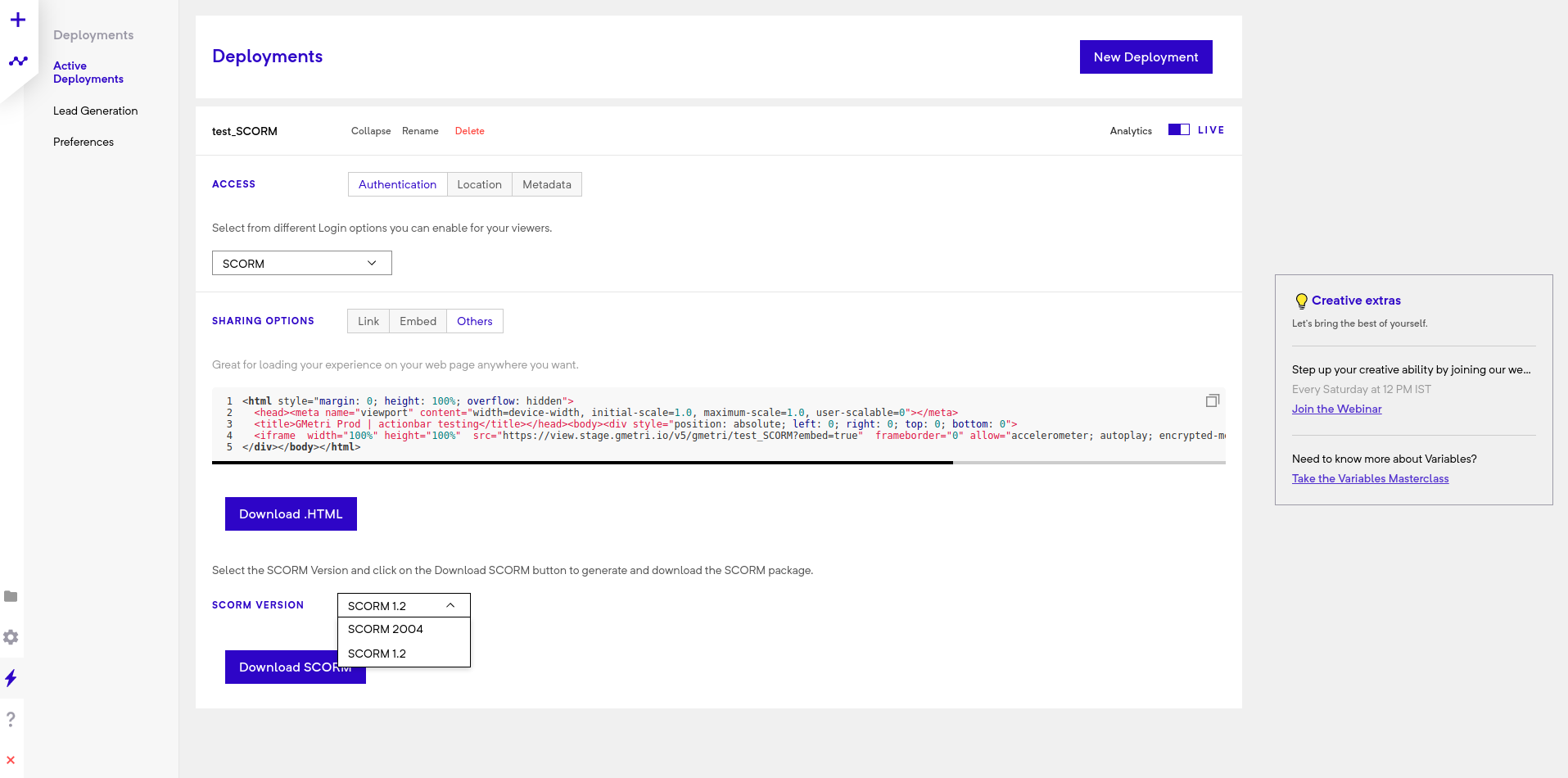Click the Creative extras heading
The image size is (1568, 778).
click(1356, 301)
